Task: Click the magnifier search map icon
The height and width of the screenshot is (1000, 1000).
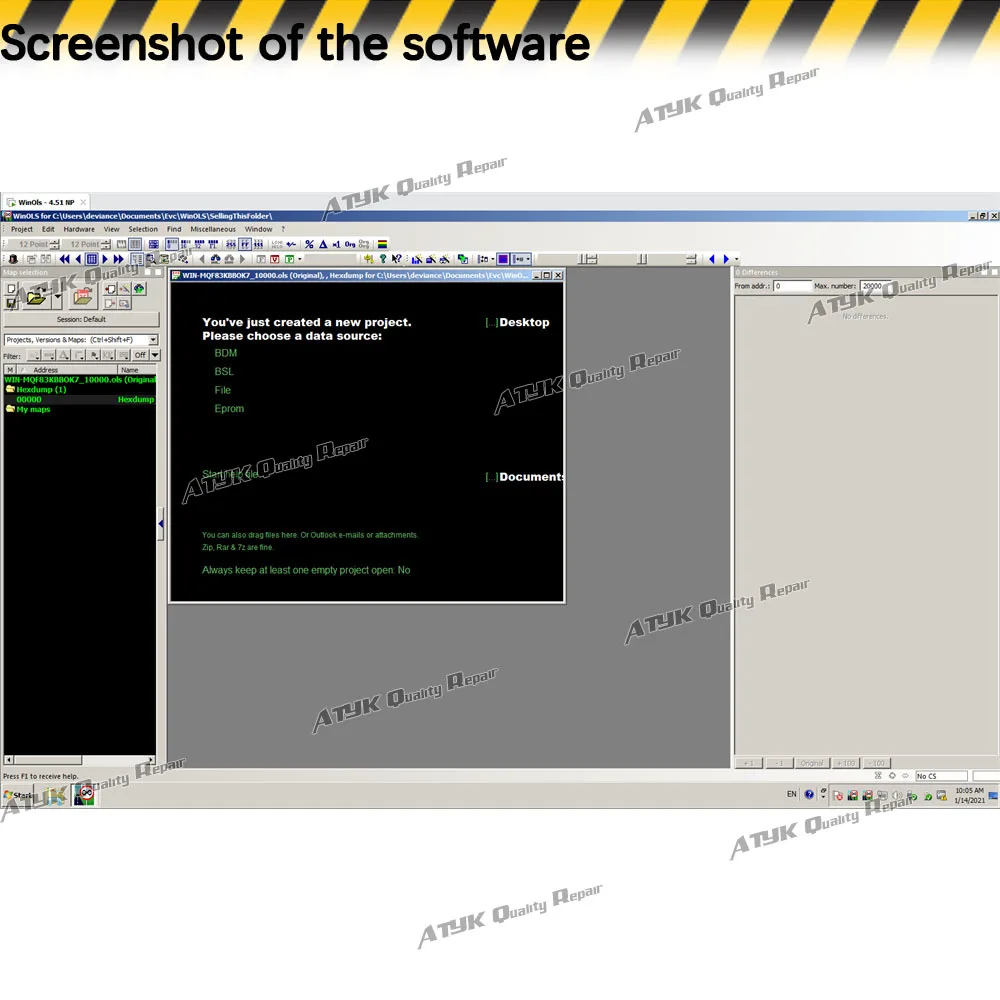Action: (x=151, y=260)
